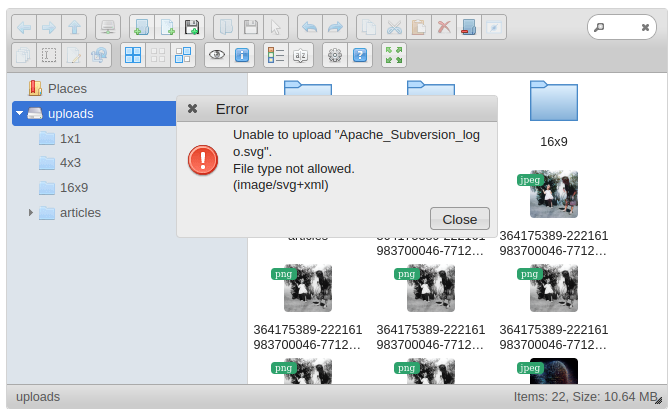This screenshot has height=409, width=670.
Task: Redo the last action
Action: (335, 27)
